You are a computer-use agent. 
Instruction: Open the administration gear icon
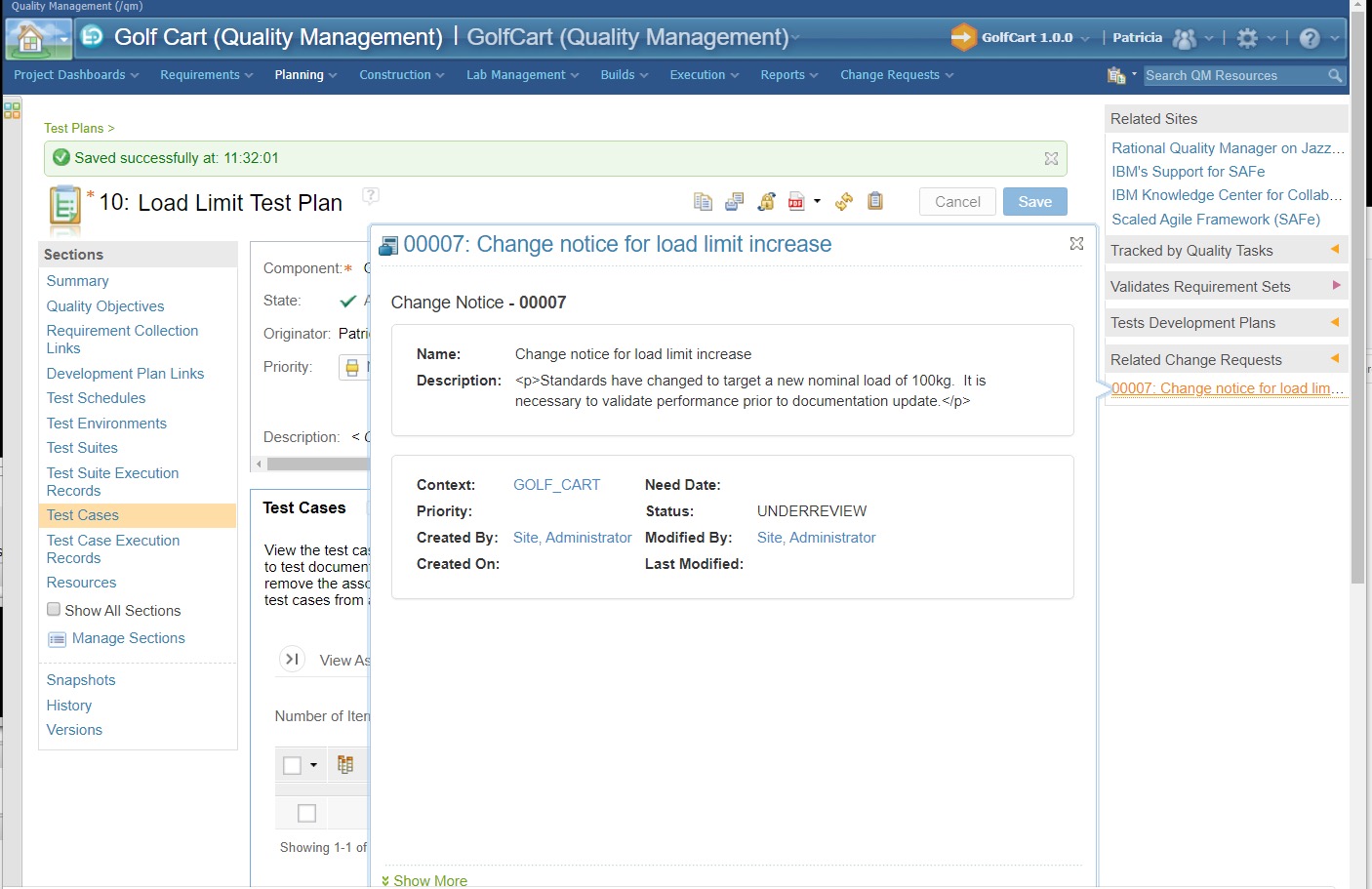pyautogui.click(x=1247, y=38)
